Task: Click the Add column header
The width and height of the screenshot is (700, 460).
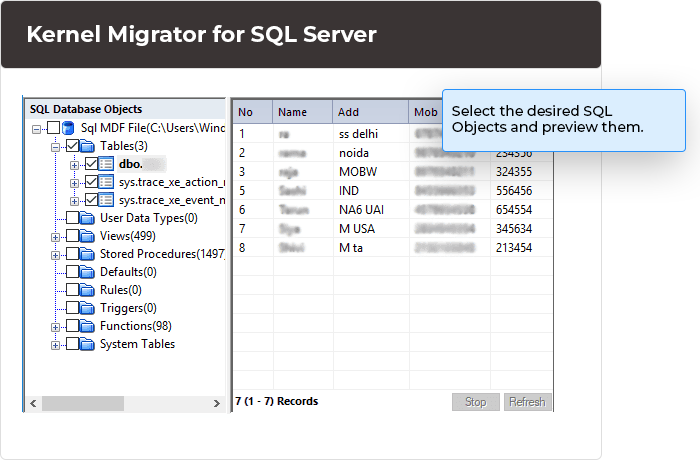Action: [370, 112]
